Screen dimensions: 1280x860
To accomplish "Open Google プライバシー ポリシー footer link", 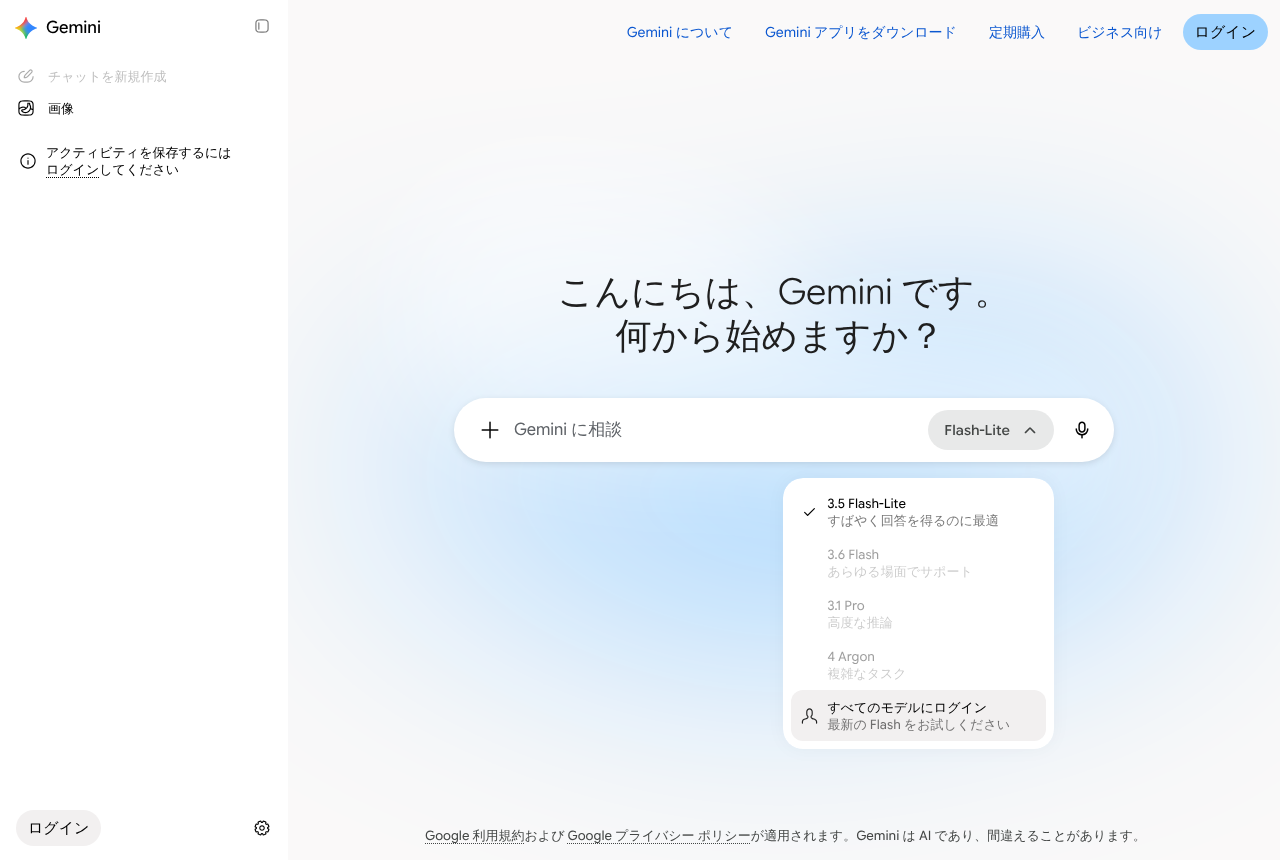I will point(659,836).
